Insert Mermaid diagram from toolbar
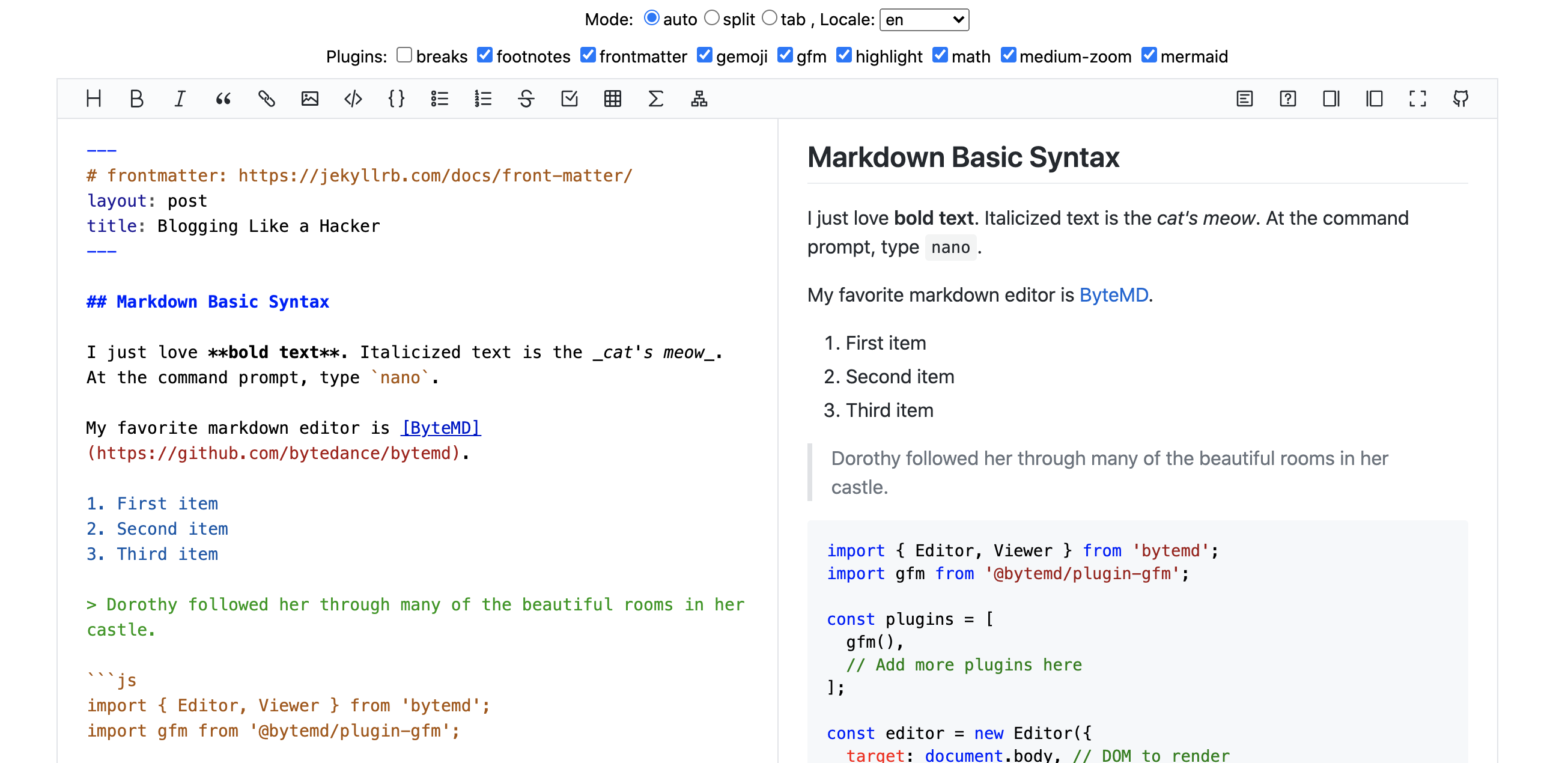1568x763 pixels. pyautogui.click(x=699, y=99)
